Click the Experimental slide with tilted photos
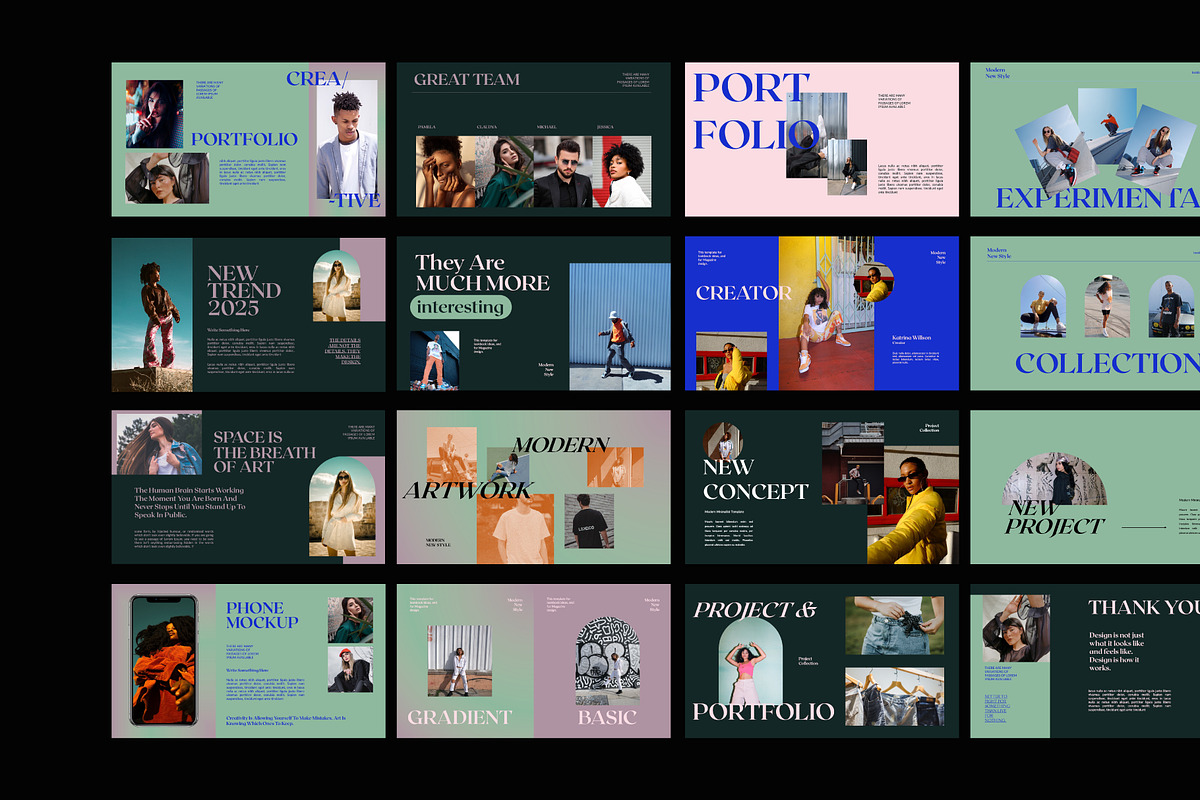Viewport: 1200px width, 800px height. 1085,140
